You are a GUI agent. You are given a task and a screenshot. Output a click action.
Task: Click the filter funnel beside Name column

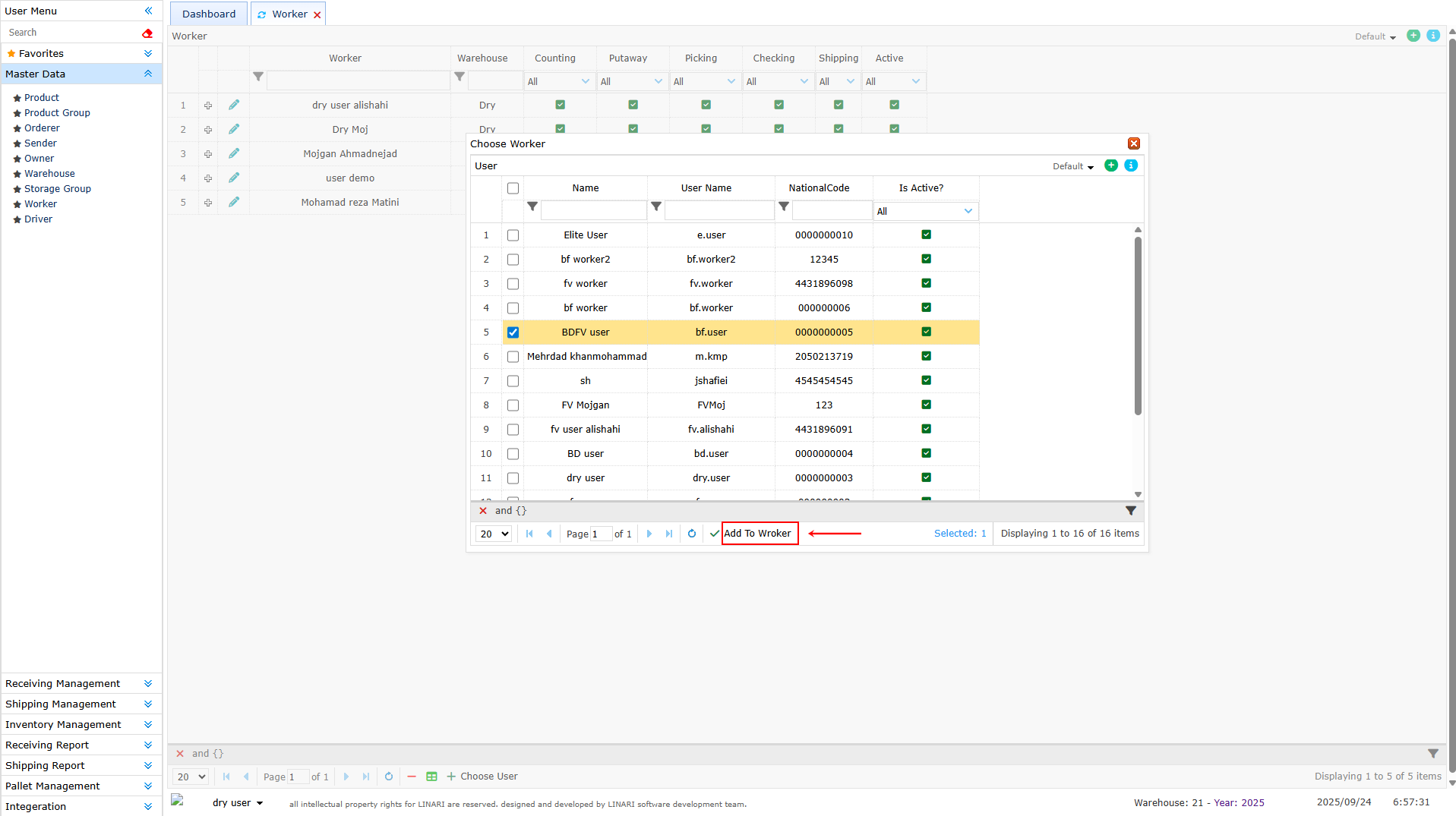(x=532, y=206)
